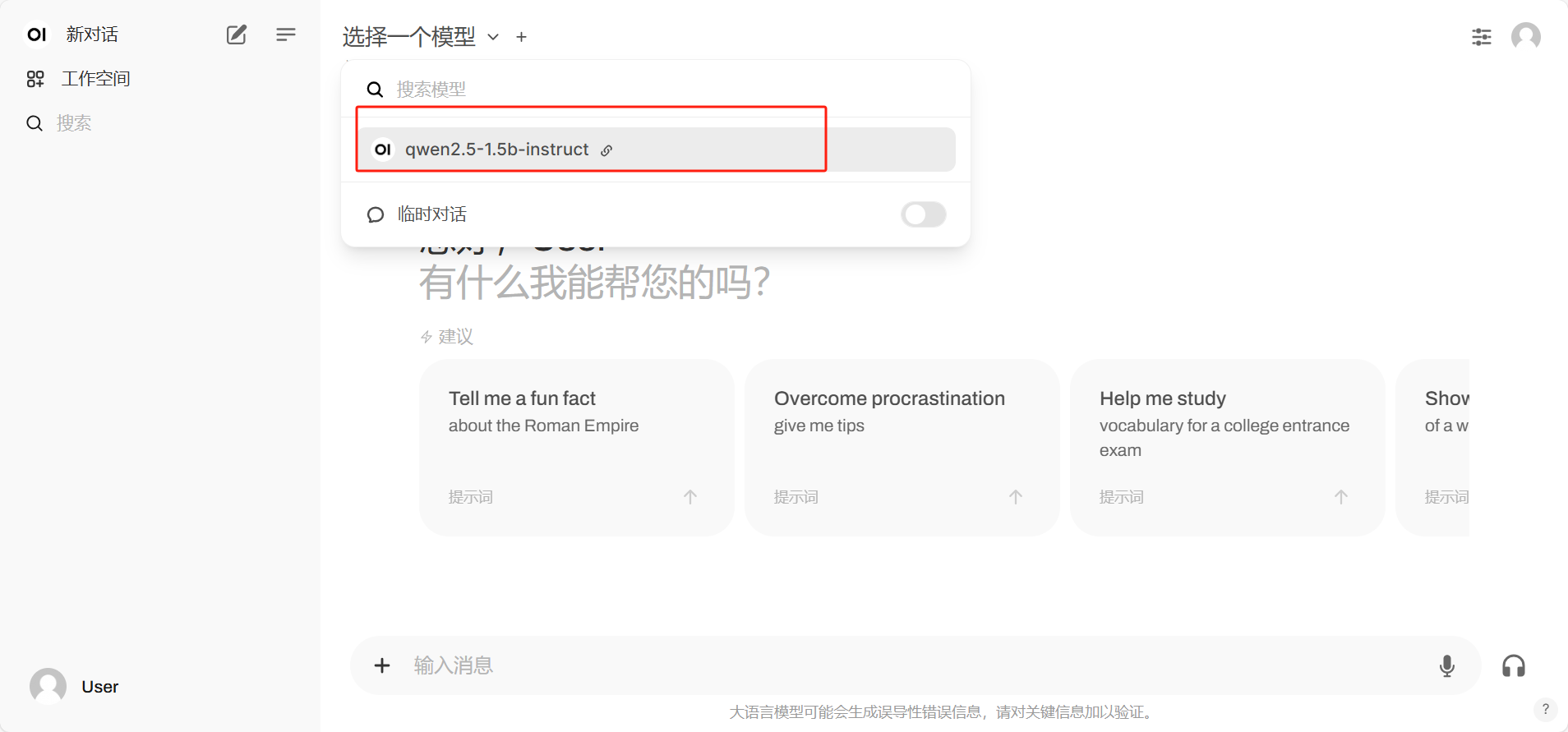Select the qwen2.5-1.5b-instruct model
Viewport: 1568px width, 732px height.
point(496,150)
